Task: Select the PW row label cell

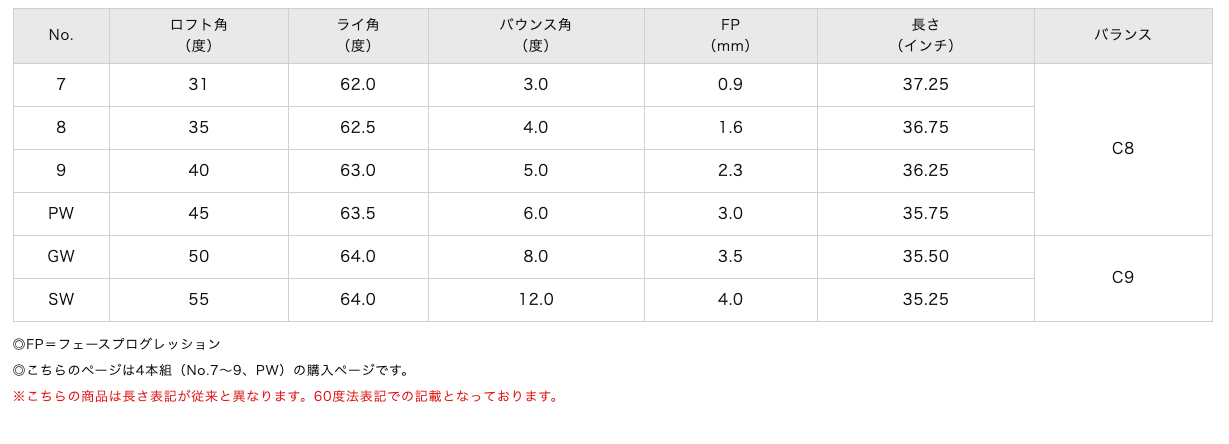Action: 61,213
